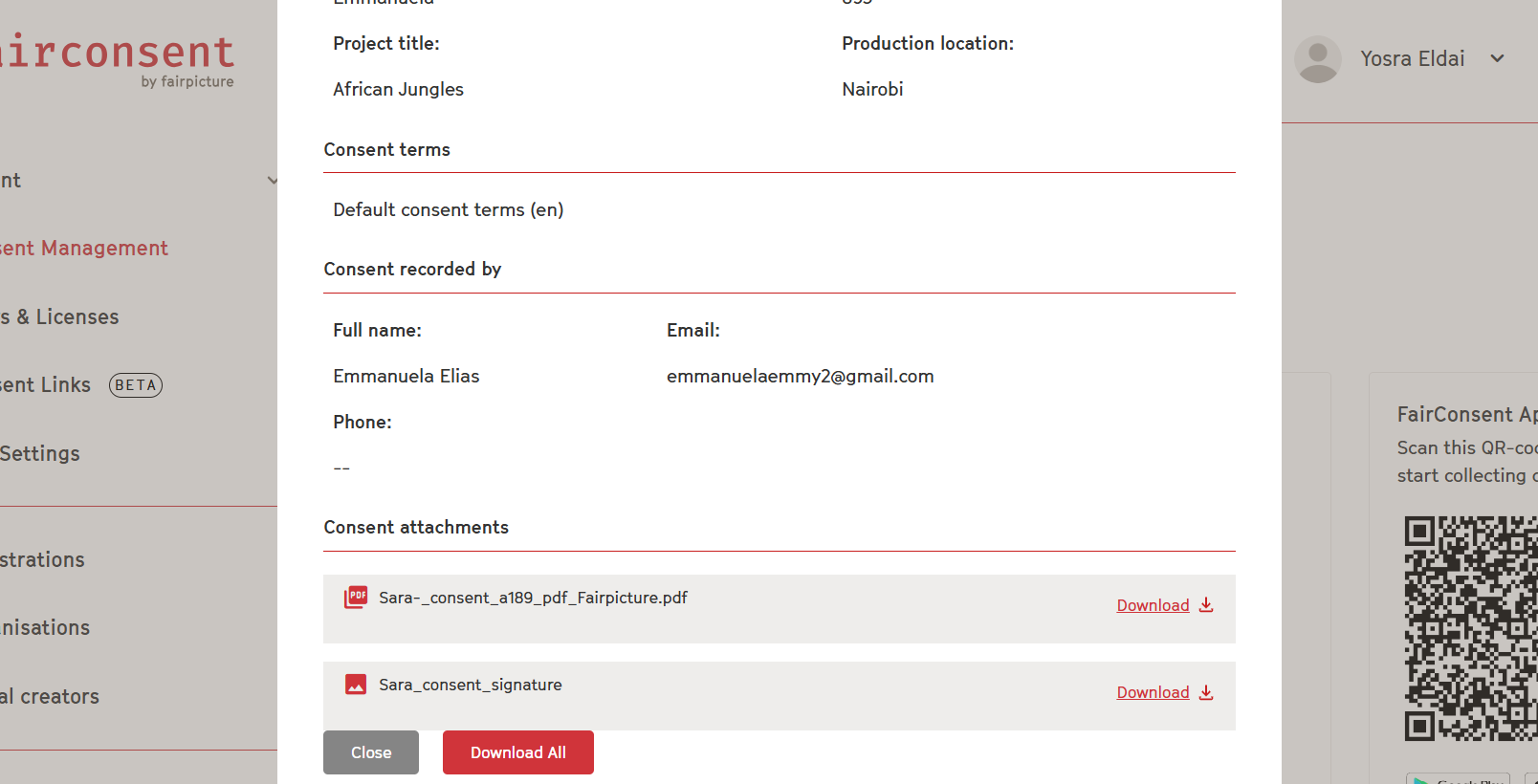Screen dimensions: 1538x784
Task: Select the email emmanuelaemmy2@gmail.com
Action: click(801, 377)
